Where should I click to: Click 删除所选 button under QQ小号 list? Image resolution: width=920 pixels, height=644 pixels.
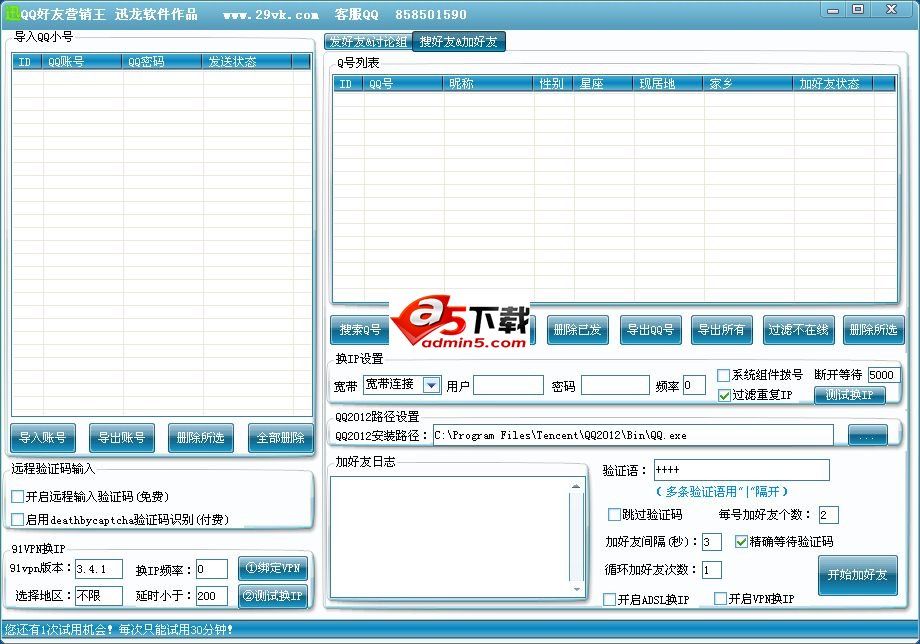tap(201, 438)
